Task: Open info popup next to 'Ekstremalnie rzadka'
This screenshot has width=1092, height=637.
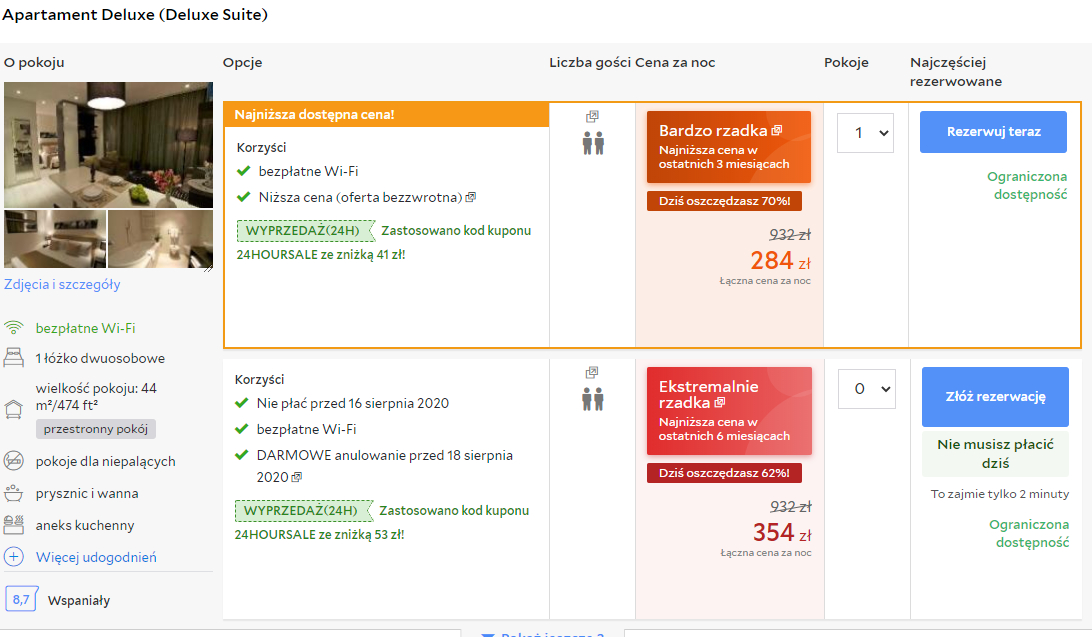Action: pos(720,402)
